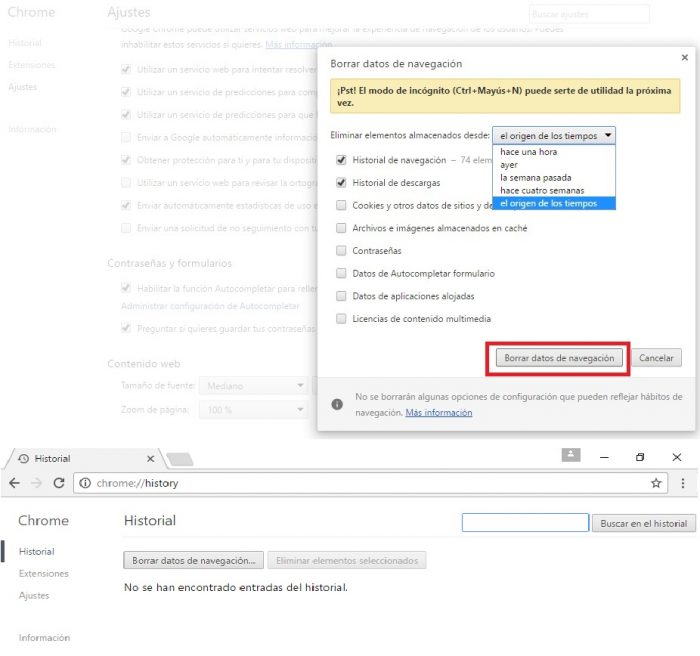Close the Historial tab
Screen dimensions: 700x656
click(x=151, y=458)
